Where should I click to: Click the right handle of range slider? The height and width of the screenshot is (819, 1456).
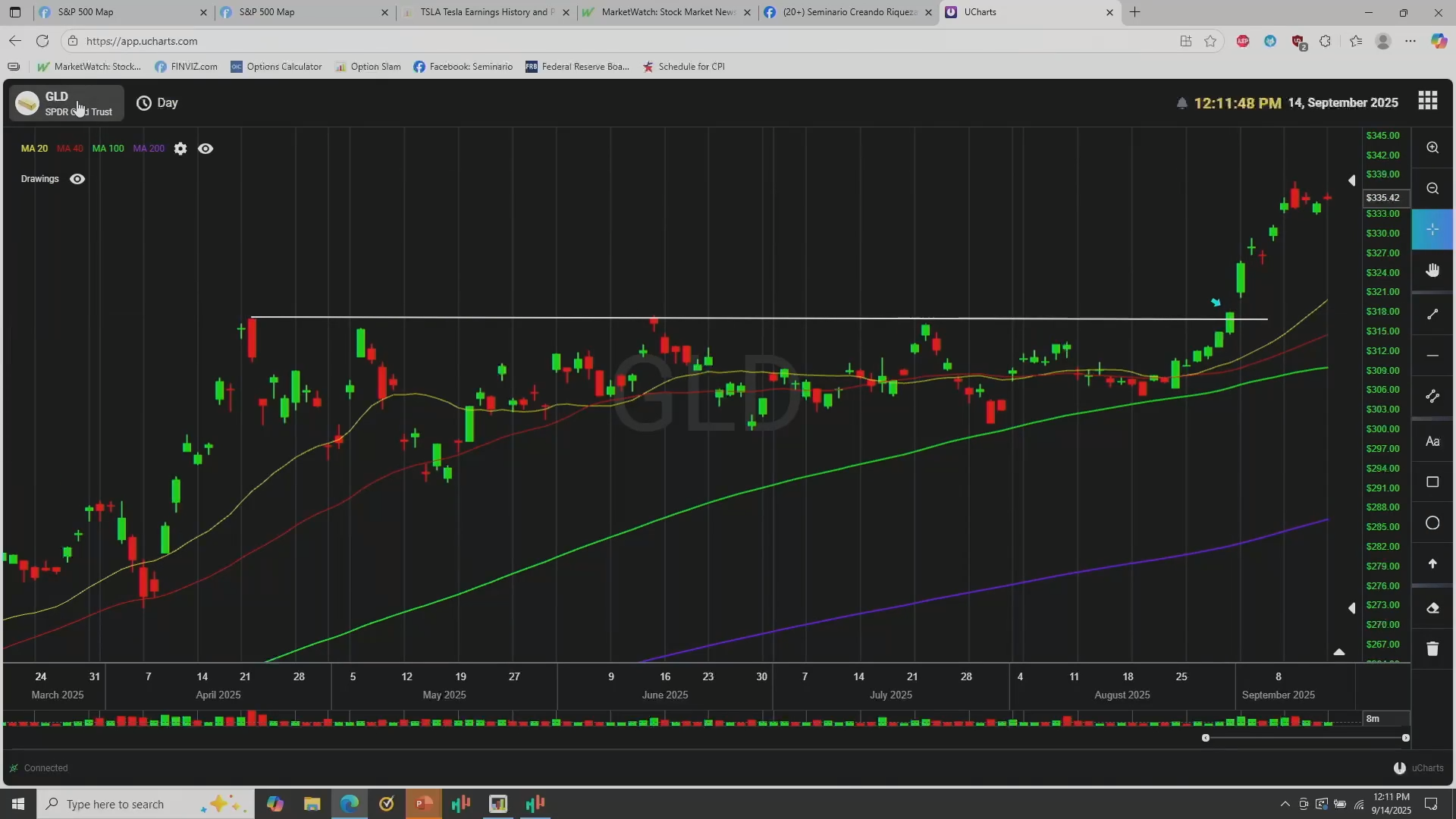tap(1405, 738)
